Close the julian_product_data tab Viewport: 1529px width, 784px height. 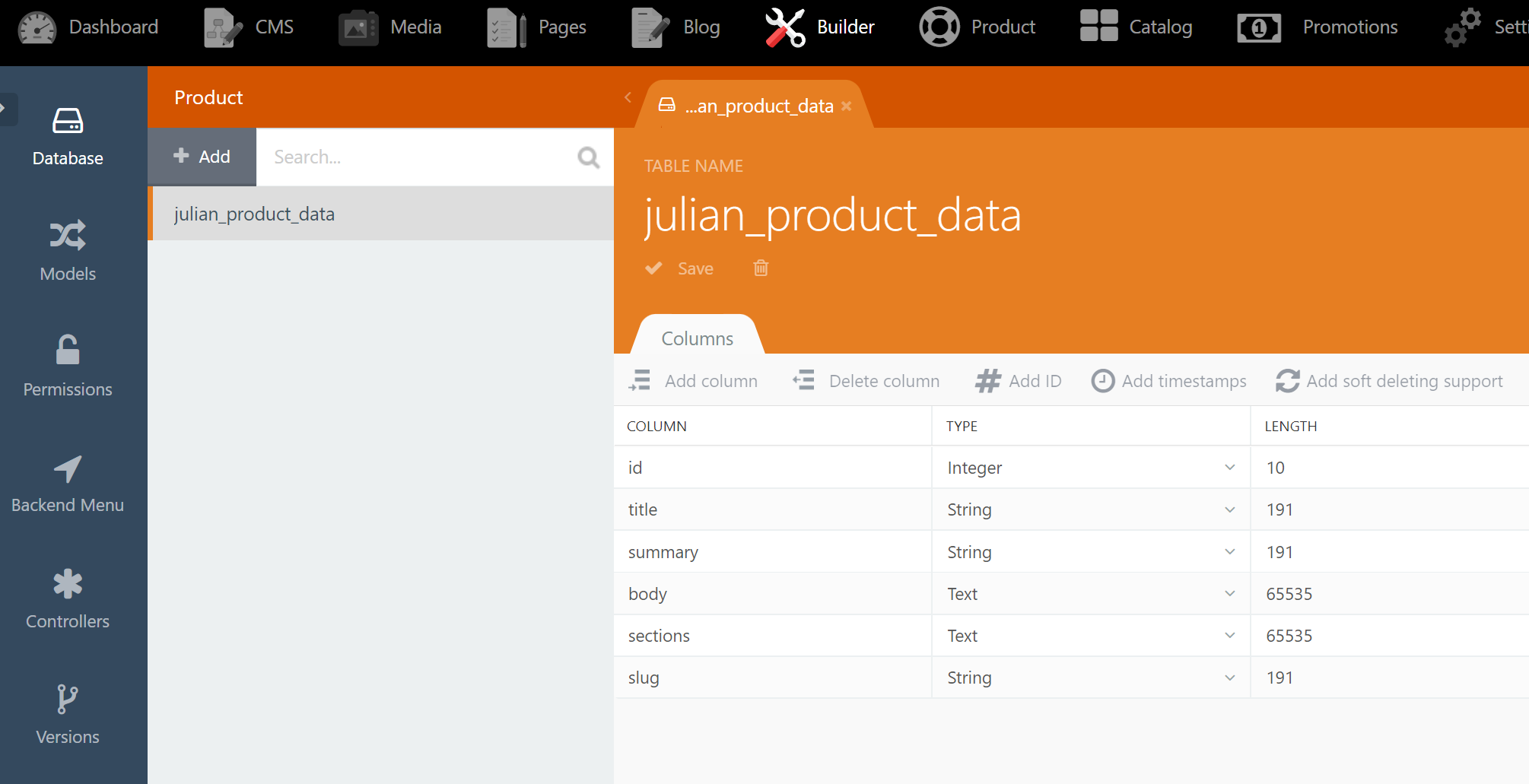[x=847, y=106]
